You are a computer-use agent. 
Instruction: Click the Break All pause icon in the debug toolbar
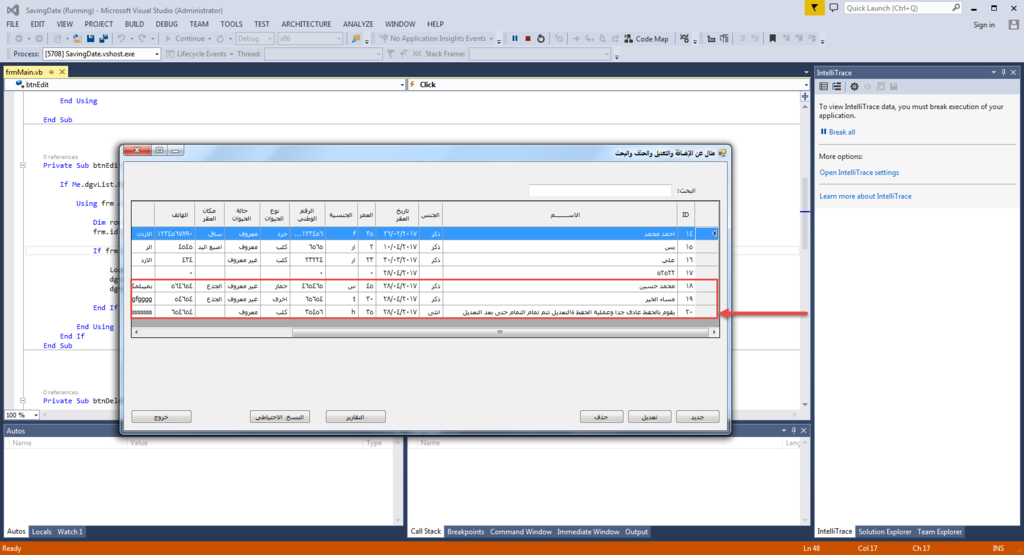(515, 38)
